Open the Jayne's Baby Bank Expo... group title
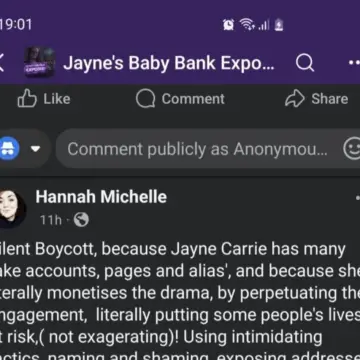360x360 pixels. tap(169, 63)
